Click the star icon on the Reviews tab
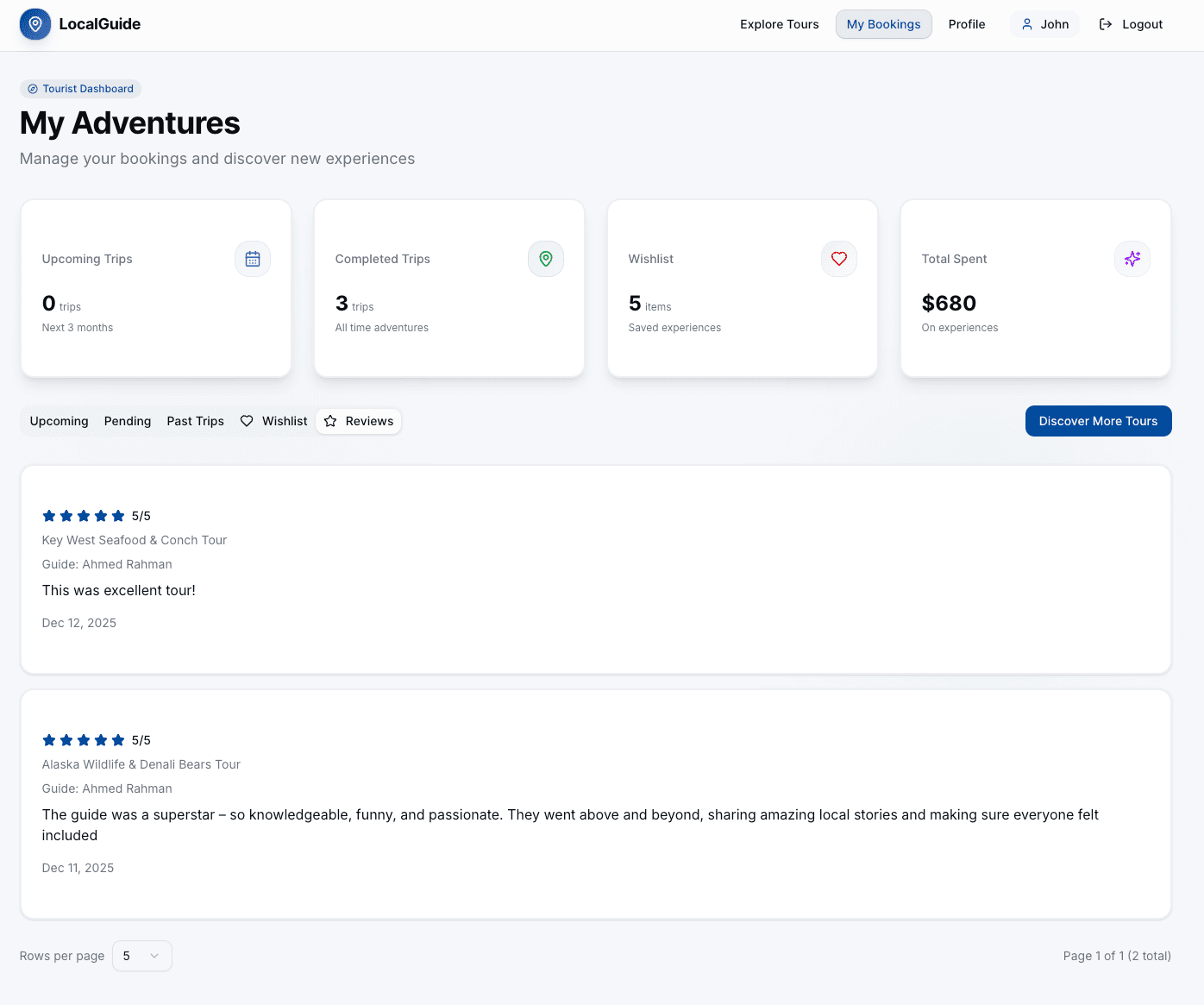The image size is (1204, 1005). point(331,421)
